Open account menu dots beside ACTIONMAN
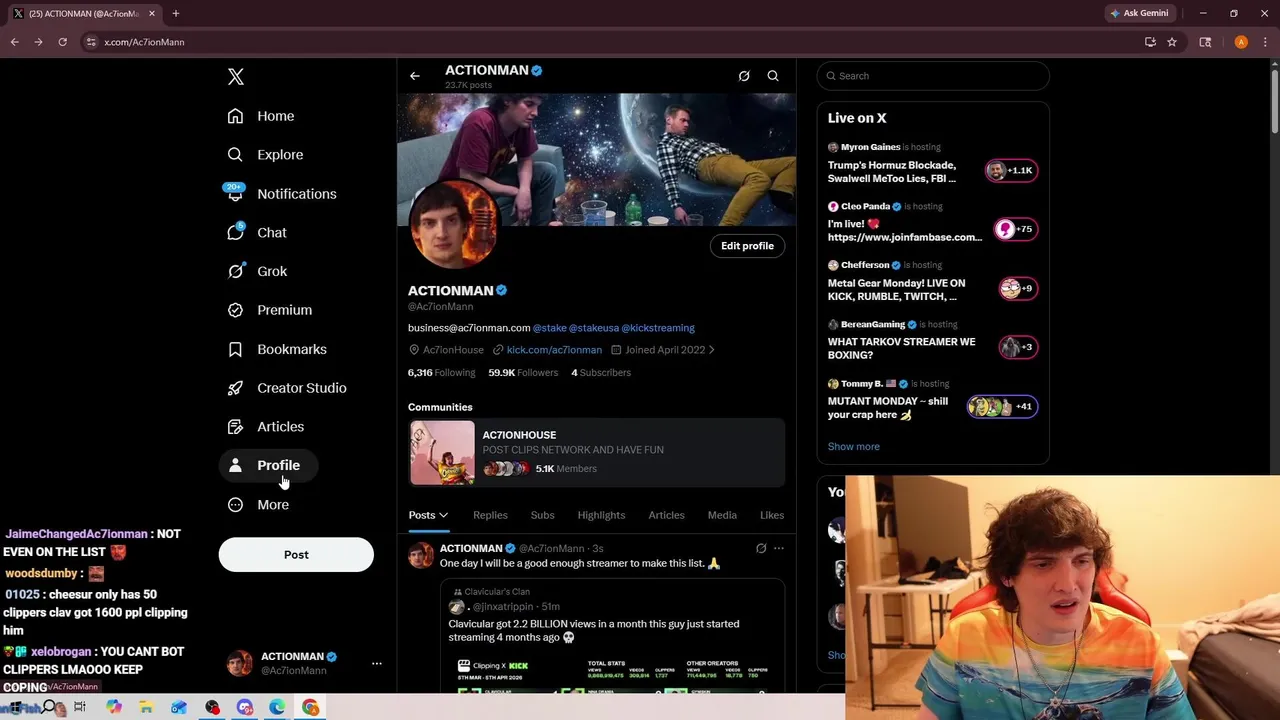This screenshot has height=720, width=1280. (x=376, y=663)
